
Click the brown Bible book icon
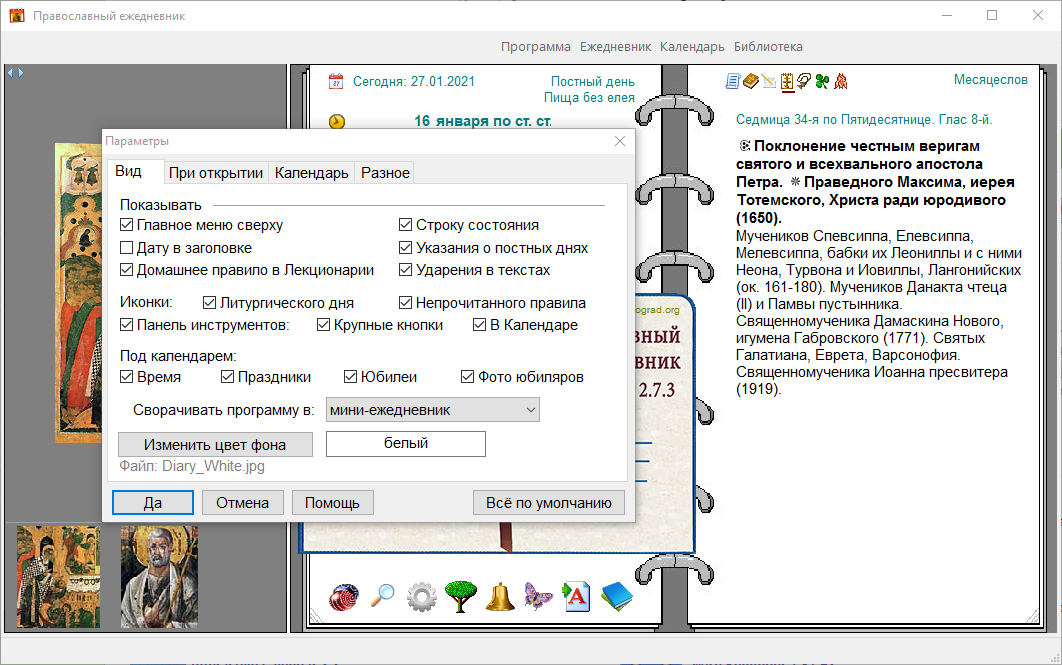(x=750, y=82)
